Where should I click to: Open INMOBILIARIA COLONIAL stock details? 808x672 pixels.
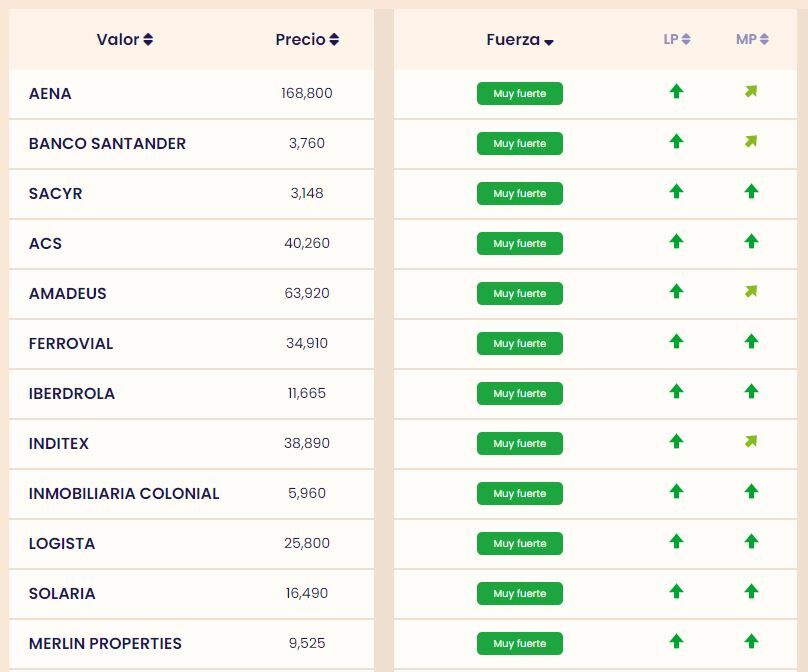(124, 494)
